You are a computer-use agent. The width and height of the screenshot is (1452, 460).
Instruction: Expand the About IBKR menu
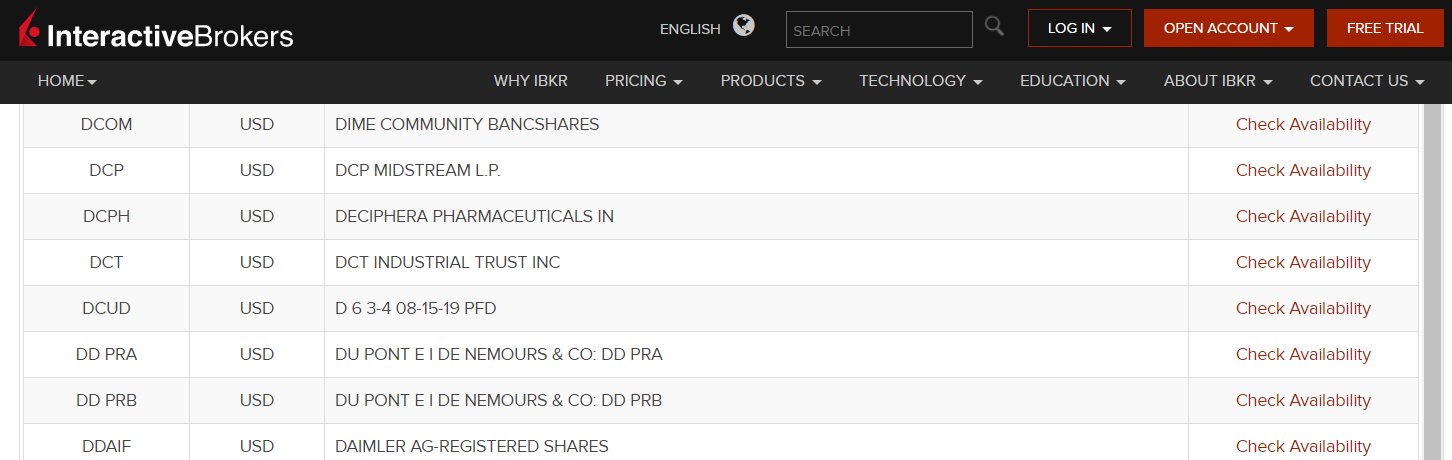1217,81
